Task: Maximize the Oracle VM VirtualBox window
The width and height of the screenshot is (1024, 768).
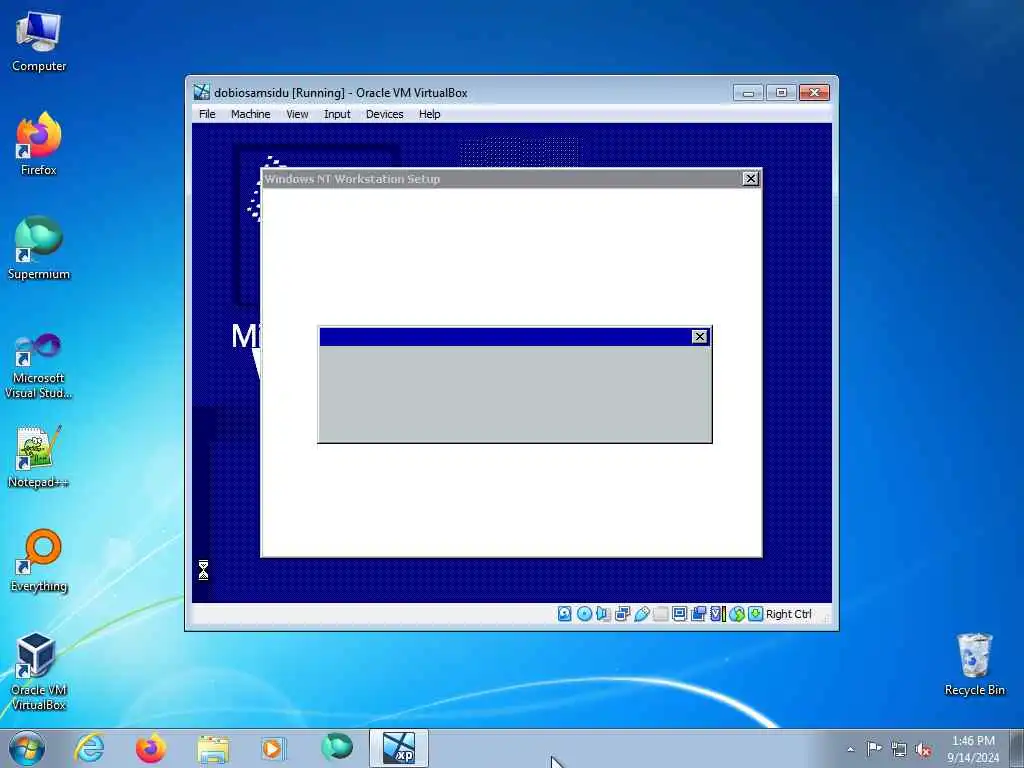Action: coord(781,93)
